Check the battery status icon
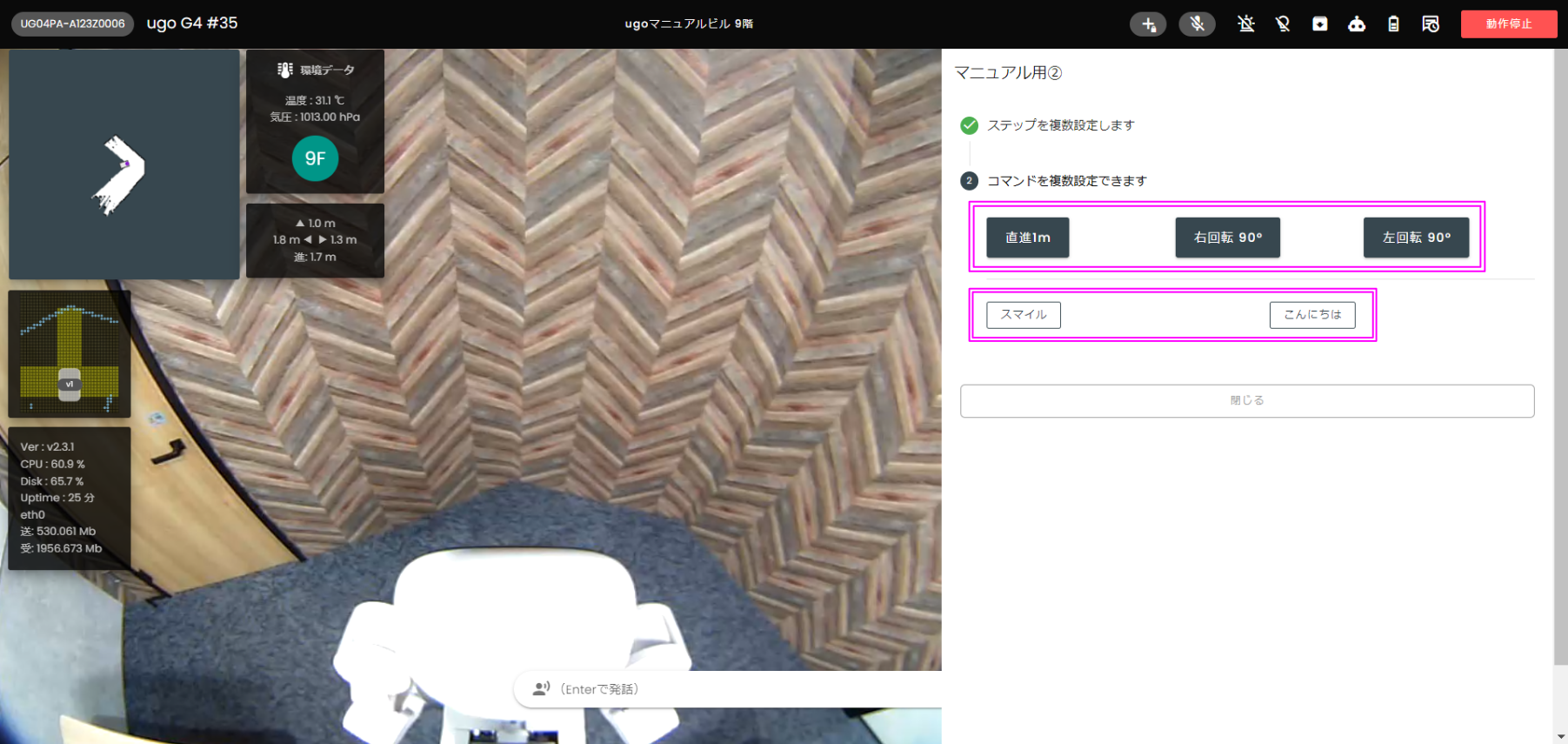The height and width of the screenshot is (744, 1568). (1393, 24)
